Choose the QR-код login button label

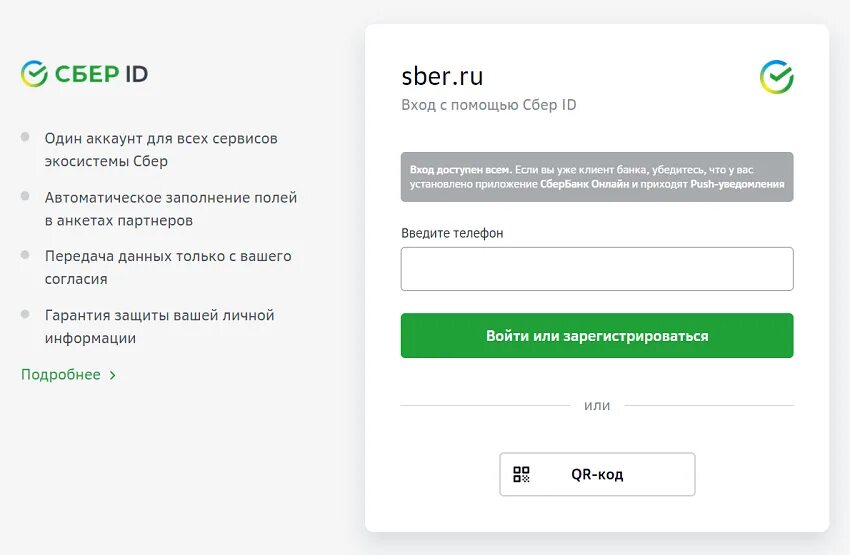597,475
